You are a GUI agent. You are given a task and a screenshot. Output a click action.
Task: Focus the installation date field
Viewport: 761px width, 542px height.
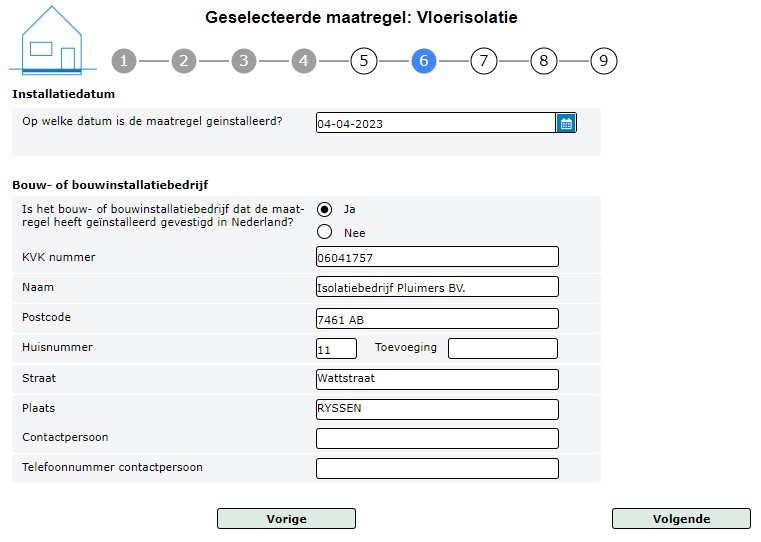point(435,124)
